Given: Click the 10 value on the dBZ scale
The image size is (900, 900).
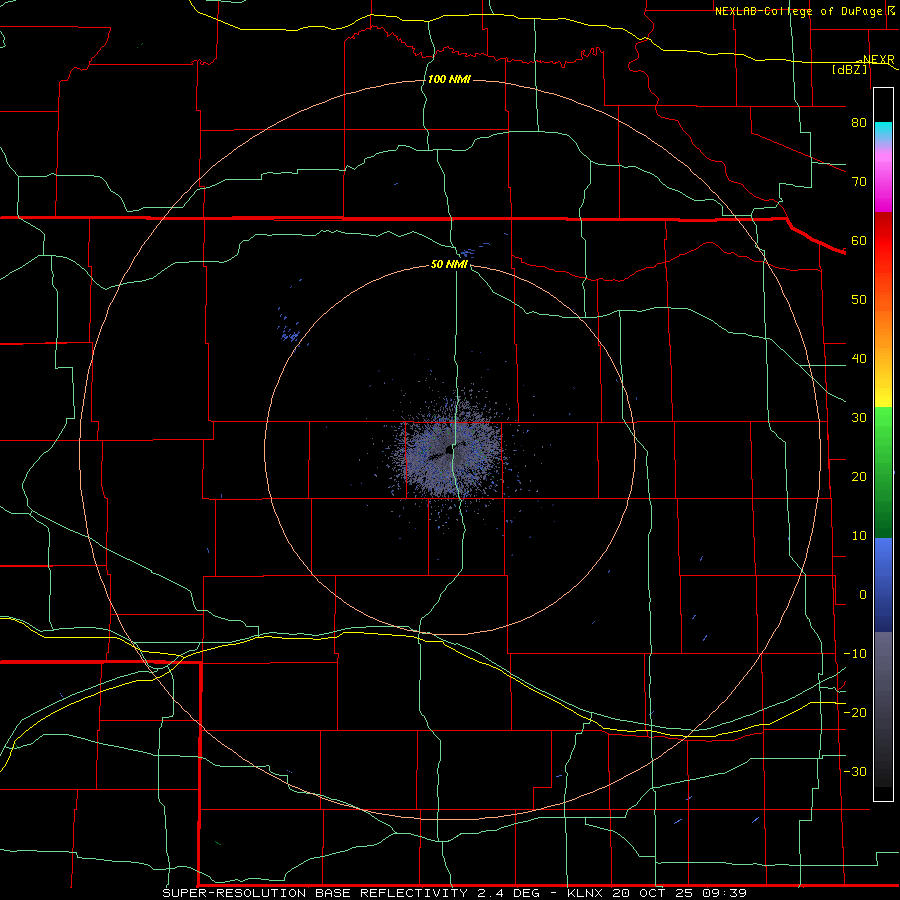Looking at the screenshot, I should 859,536.
